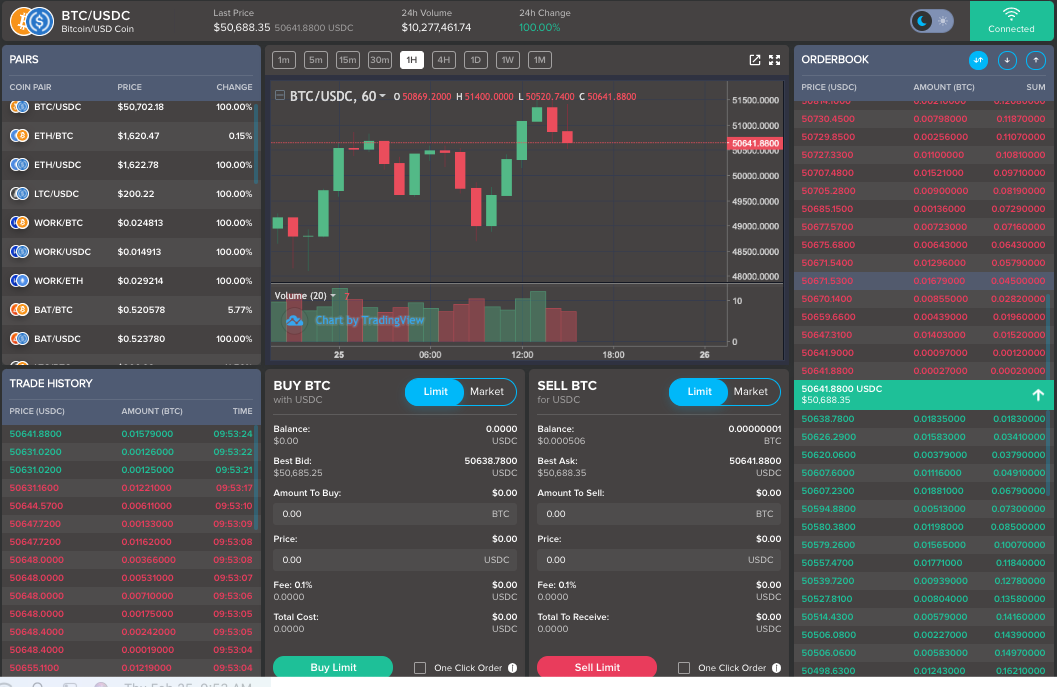This screenshot has width=1057, height=687.
Task: Switch the chart to the 4H timeframe
Action: click(x=443, y=60)
